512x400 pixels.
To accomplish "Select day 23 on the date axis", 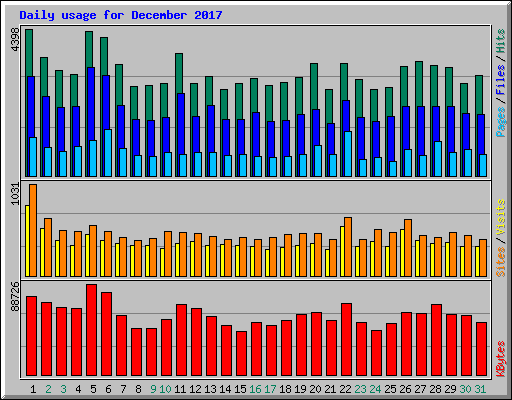I will pyautogui.click(x=360, y=389).
